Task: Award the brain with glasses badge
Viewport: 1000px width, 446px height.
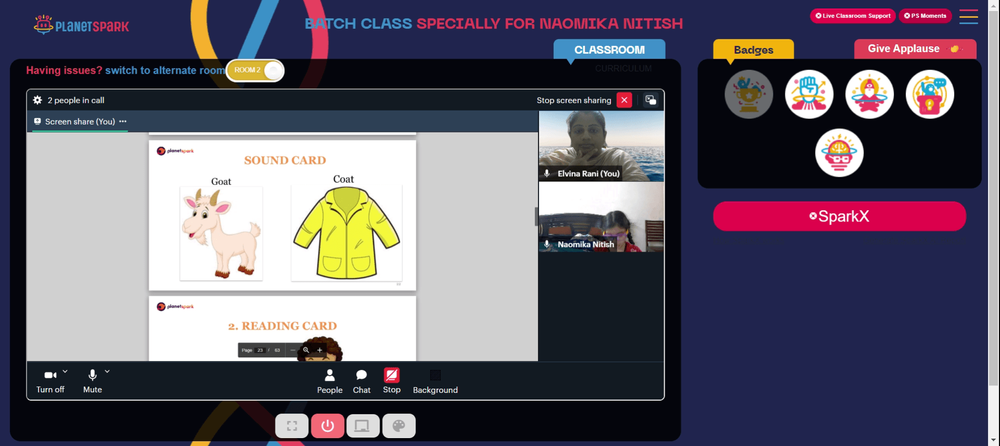Action: pos(839,153)
